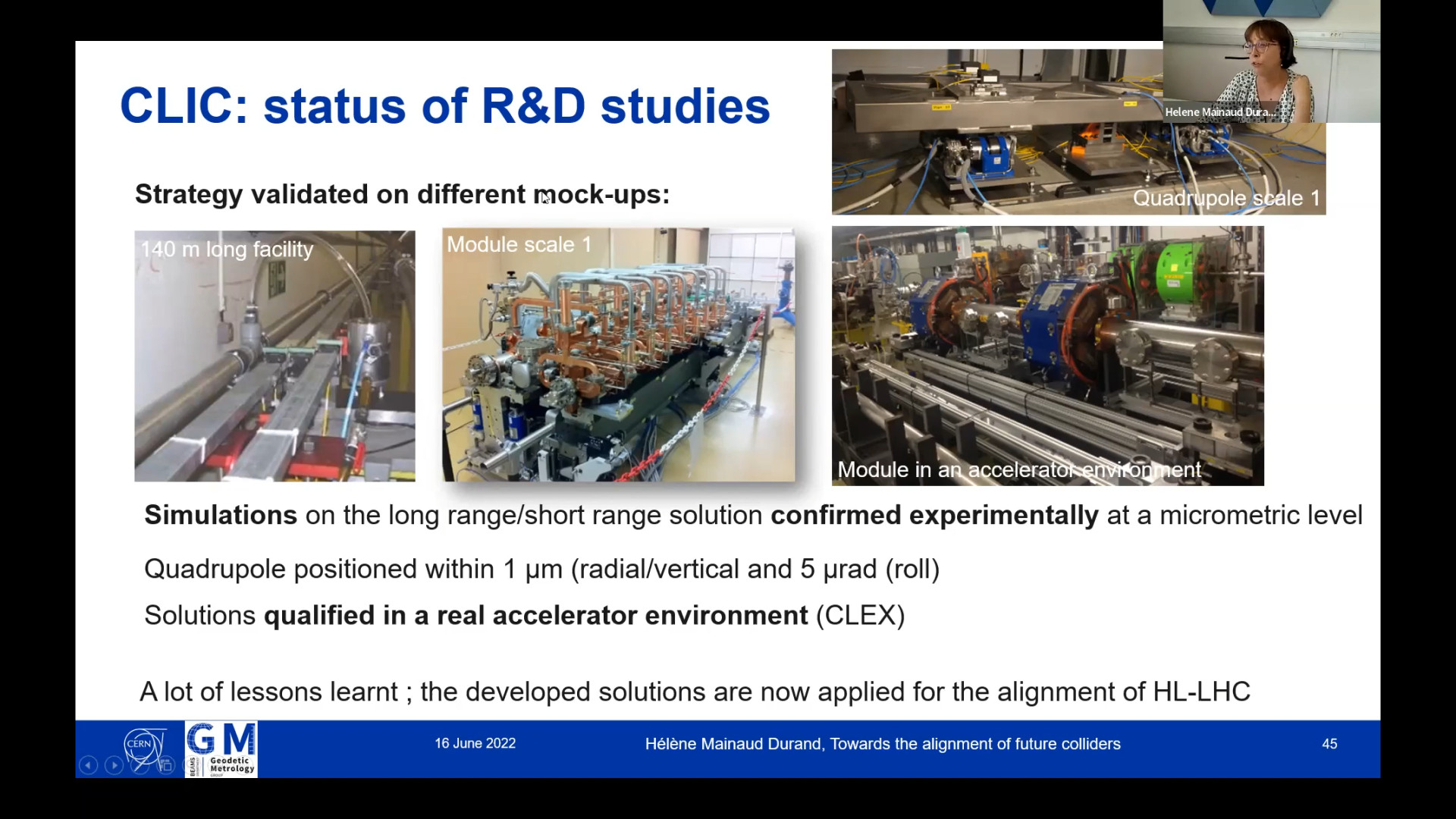The height and width of the screenshot is (819, 1456).
Task: Click the 140 m long facility photo
Action: coord(275,356)
